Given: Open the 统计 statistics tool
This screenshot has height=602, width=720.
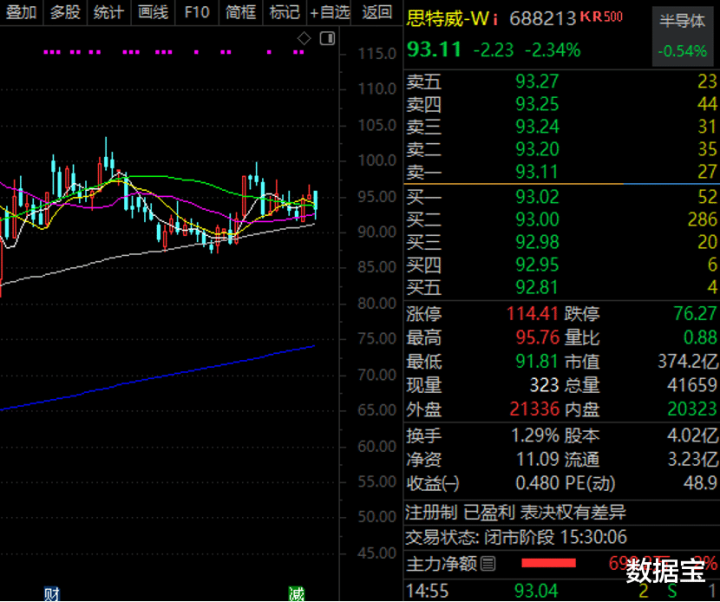Looking at the screenshot, I should tap(109, 12).
